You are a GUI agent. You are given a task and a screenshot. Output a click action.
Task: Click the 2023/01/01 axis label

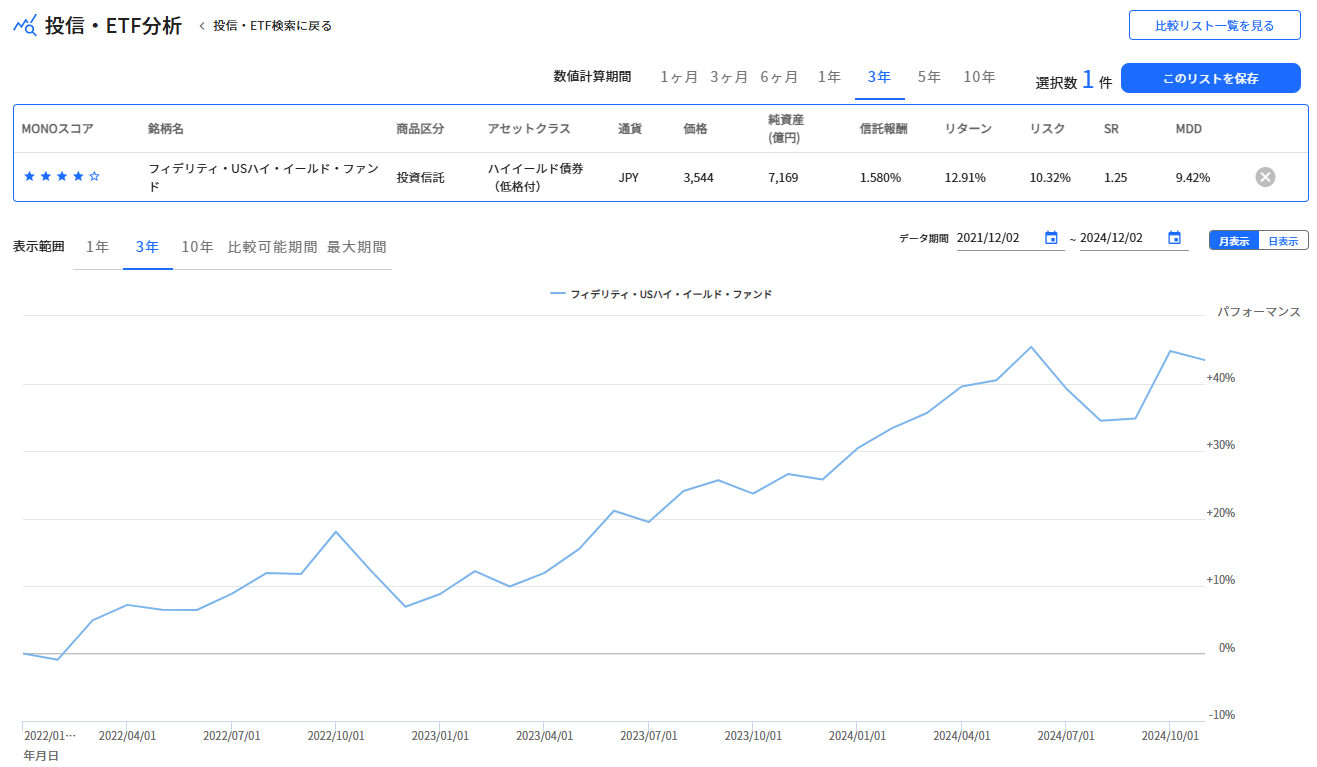pos(440,735)
